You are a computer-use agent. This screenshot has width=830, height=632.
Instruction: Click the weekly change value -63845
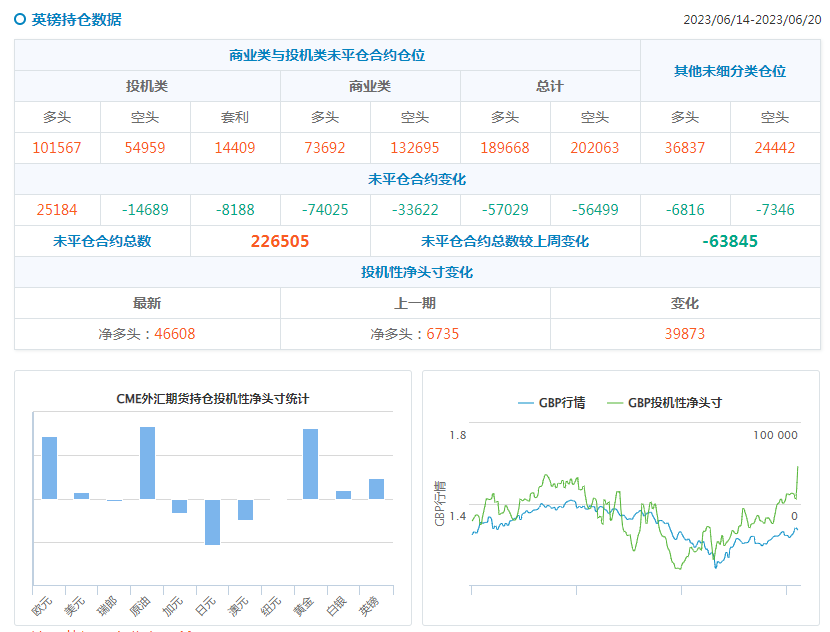730,241
